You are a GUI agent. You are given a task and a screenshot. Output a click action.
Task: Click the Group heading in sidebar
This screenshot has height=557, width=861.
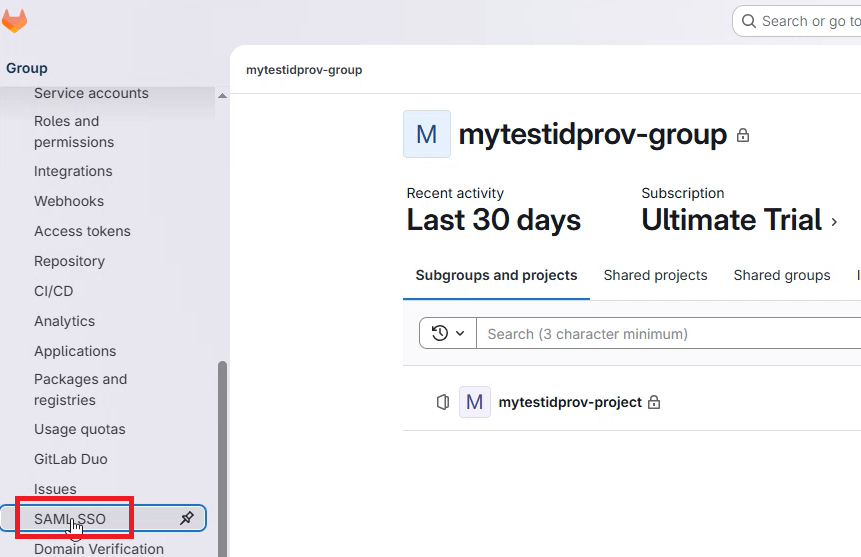tap(27, 68)
